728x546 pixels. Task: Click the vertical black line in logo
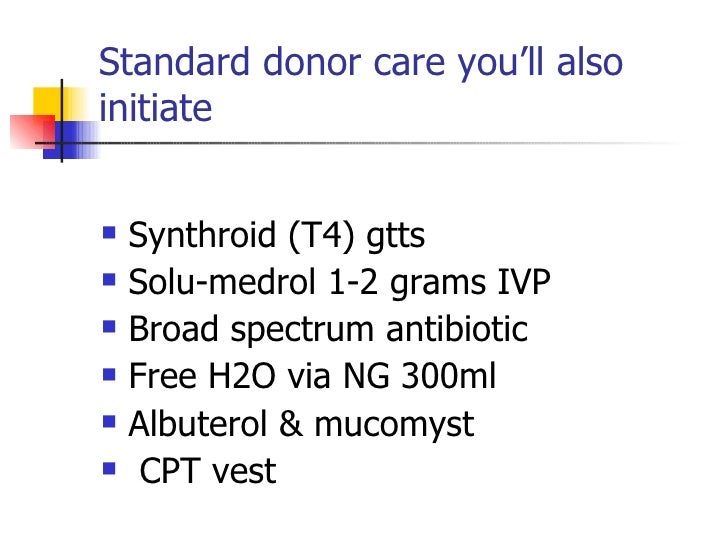(x=62, y=121)
